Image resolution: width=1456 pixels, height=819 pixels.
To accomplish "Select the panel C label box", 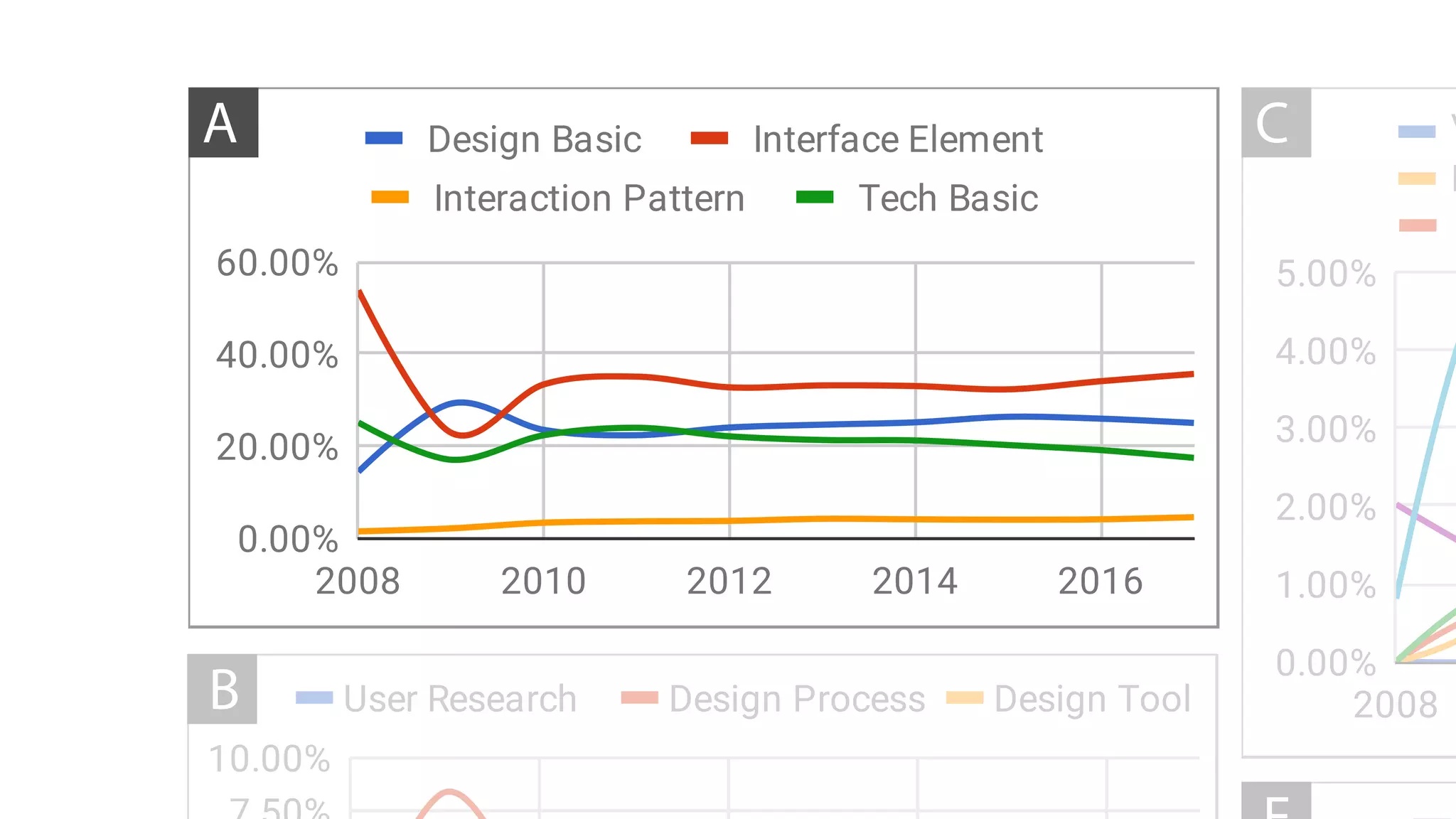I will click(x=1276, y=123).
